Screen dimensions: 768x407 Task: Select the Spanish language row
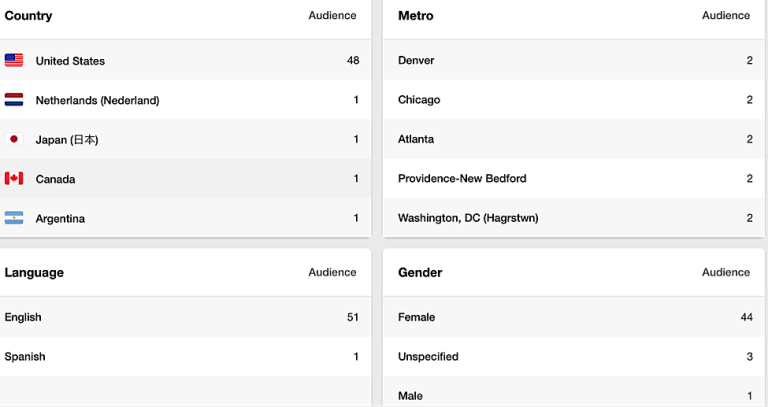(x=185, y=357)
